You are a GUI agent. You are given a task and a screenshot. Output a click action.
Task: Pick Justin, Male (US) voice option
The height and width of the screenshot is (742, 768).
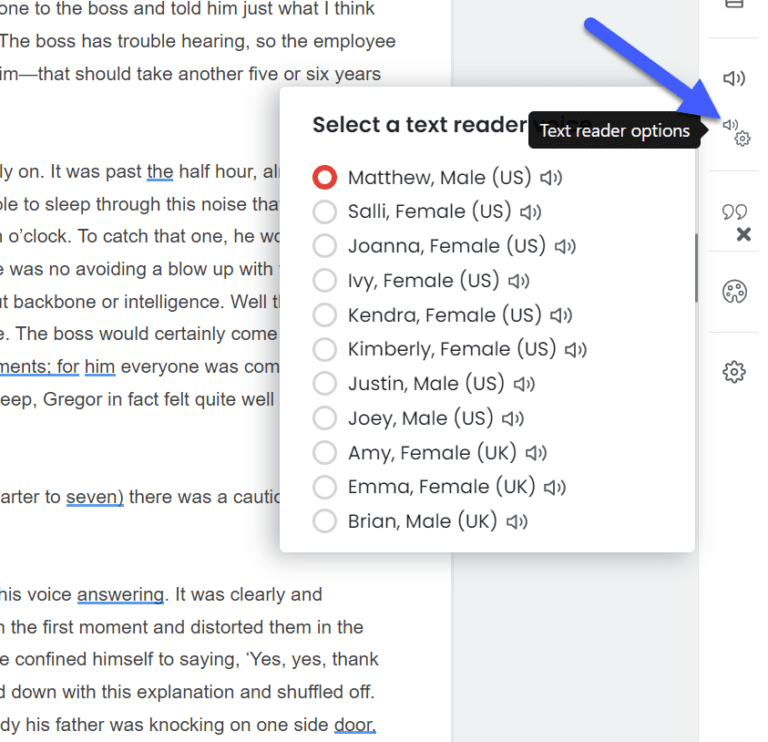[325, 384]
